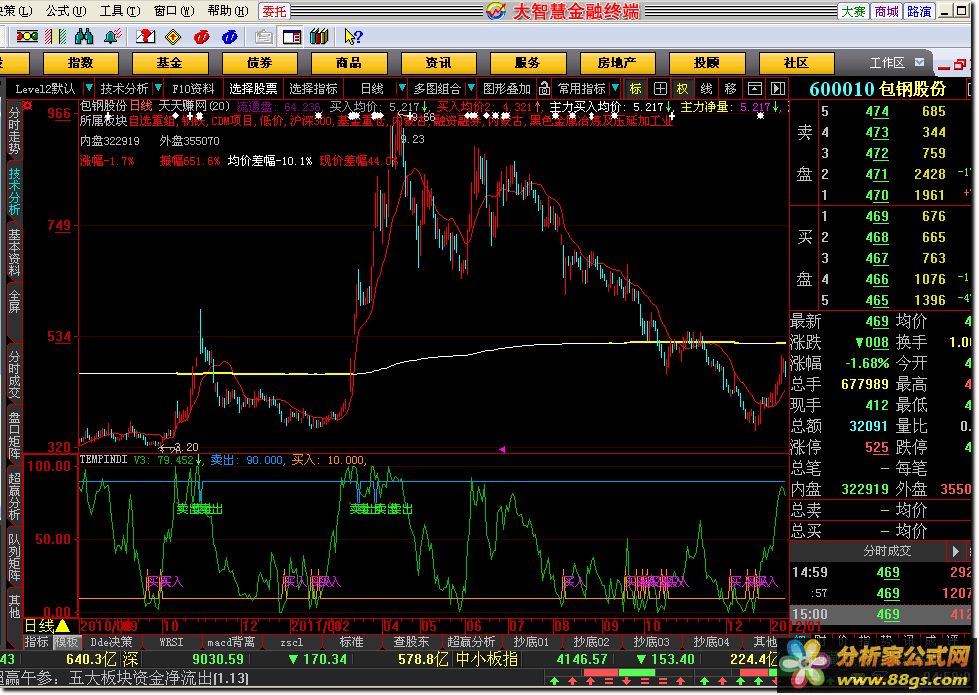Expand the 工作区 dropdown
Viewport: 979px width, 695px height.
(919, 62)
